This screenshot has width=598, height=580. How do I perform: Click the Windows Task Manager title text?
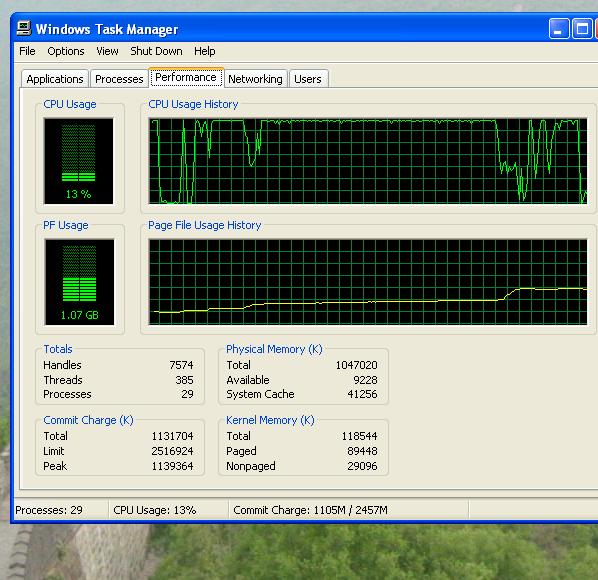coord(107,29)
